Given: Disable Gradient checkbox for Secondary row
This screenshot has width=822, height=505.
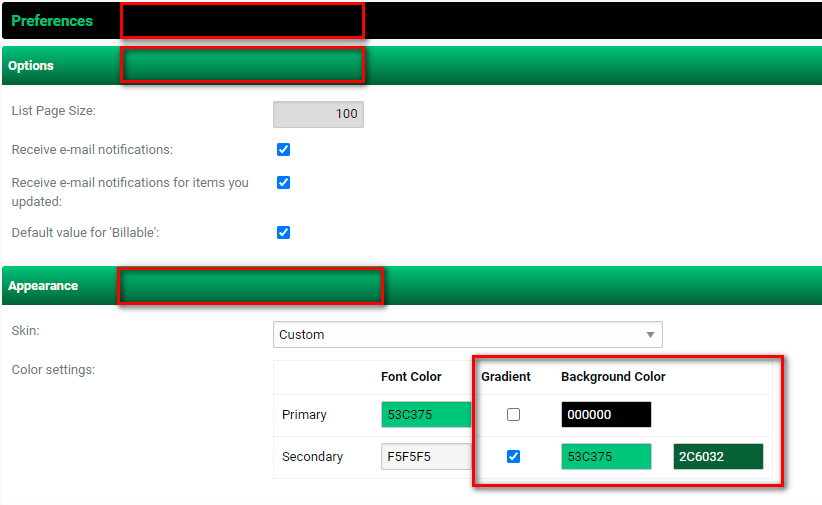Looking at the screenshot, I should coord(514,457).
